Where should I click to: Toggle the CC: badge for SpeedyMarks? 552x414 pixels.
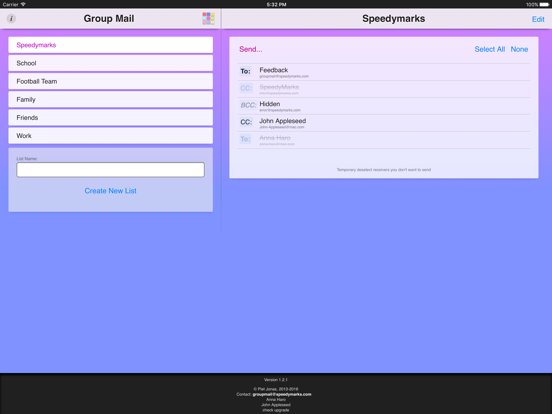[x=246, y=88]
